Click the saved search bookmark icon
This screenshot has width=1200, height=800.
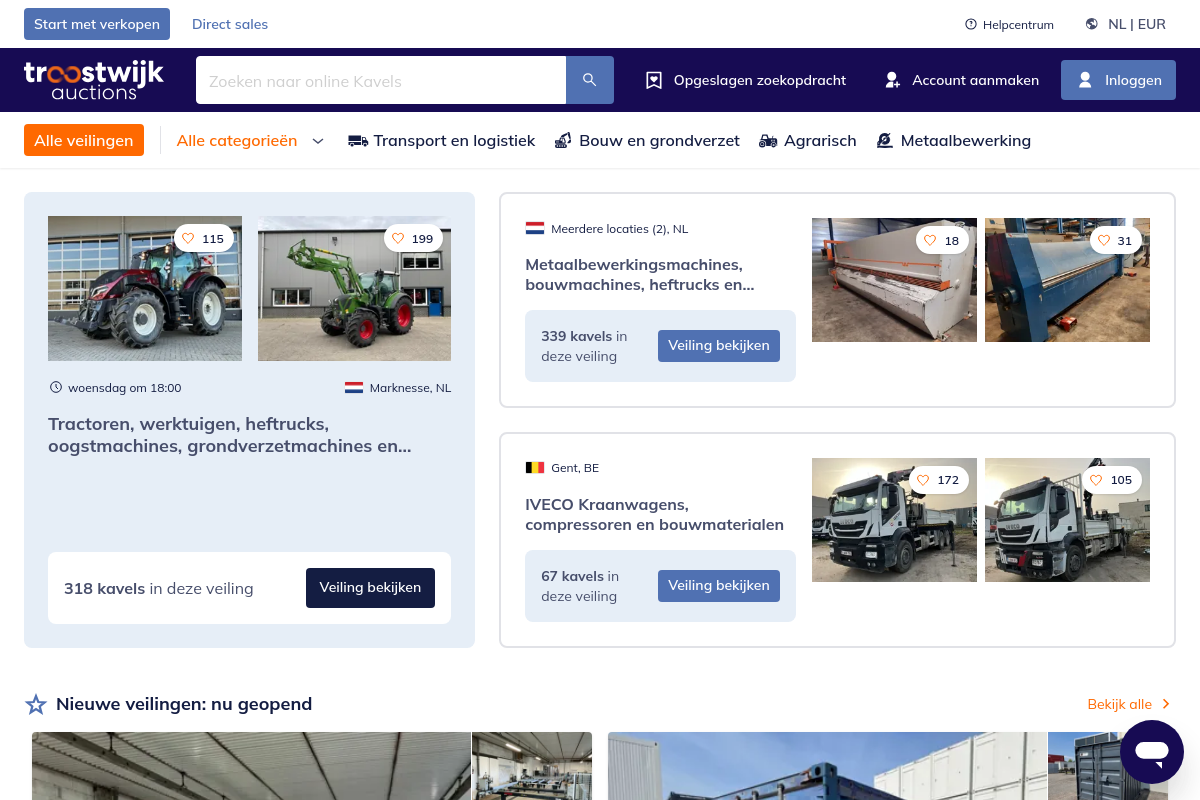coord(654,80)
